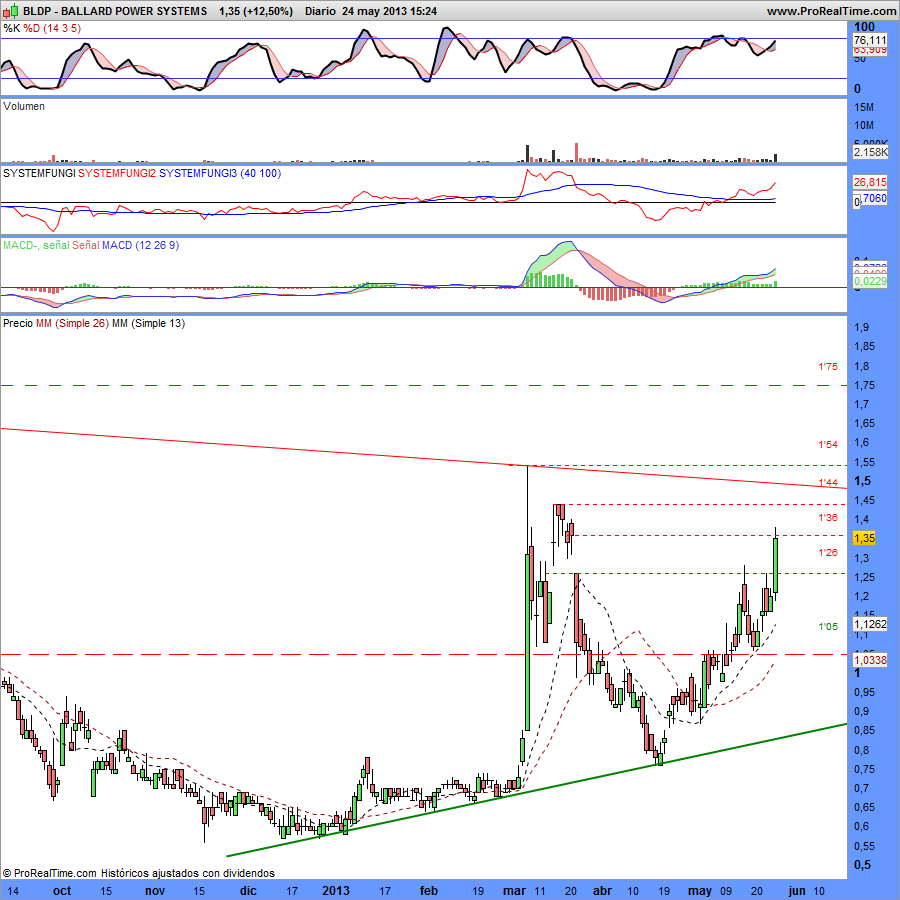Open the www.ProRealTime.com link
The height and width of the screenshot is (900, 900).
pos(831,11)
